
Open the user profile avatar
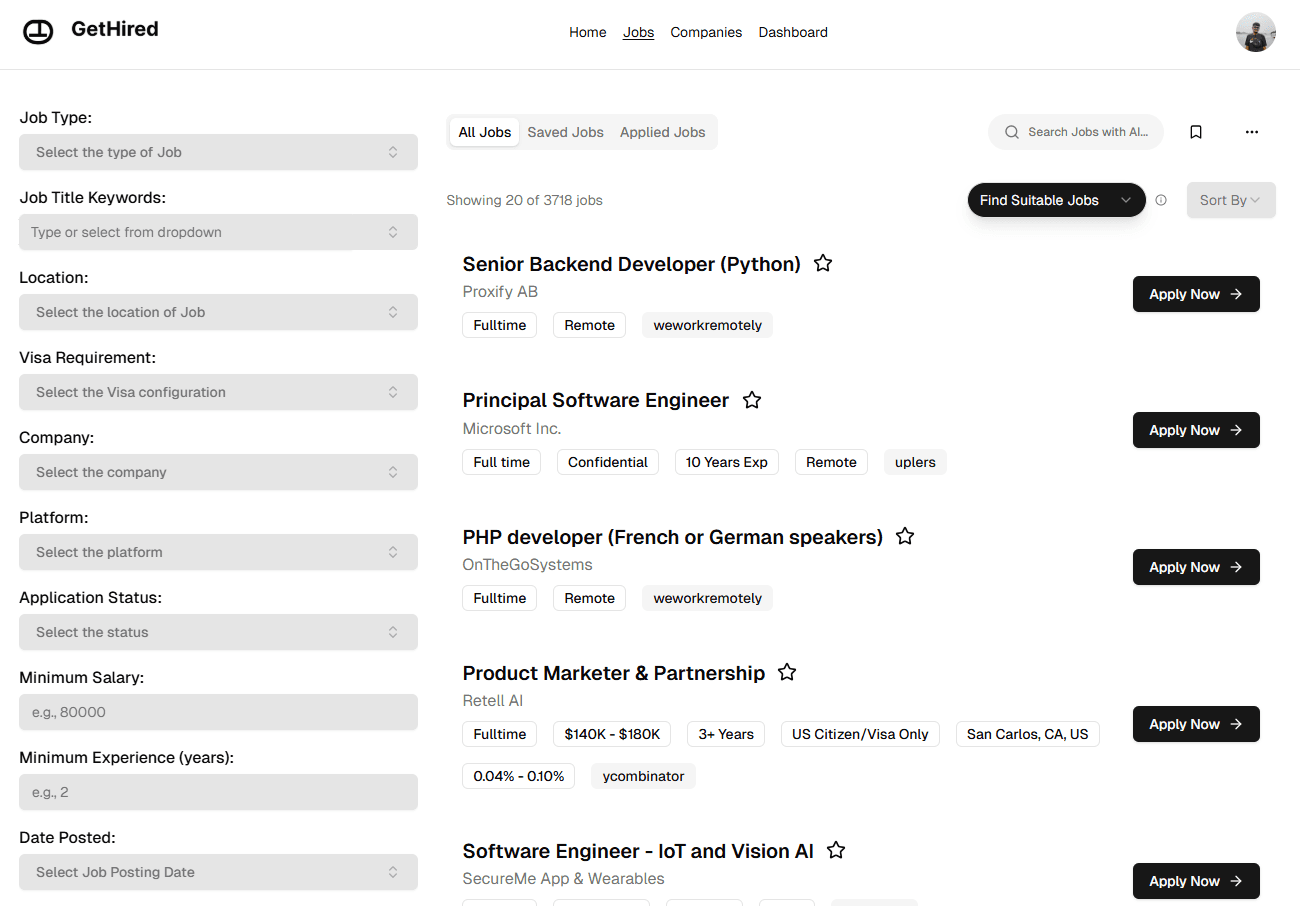[x=1255, y=32]
